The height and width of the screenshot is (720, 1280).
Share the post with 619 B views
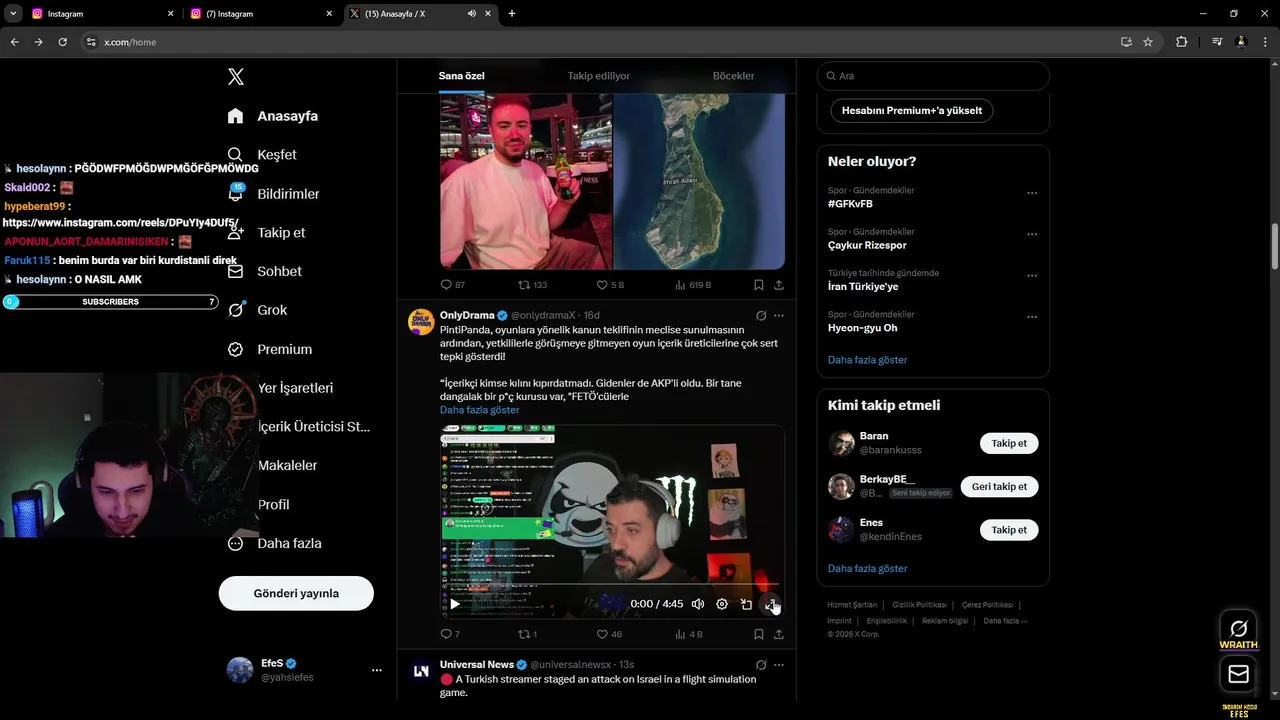click(x=779, y=285)
